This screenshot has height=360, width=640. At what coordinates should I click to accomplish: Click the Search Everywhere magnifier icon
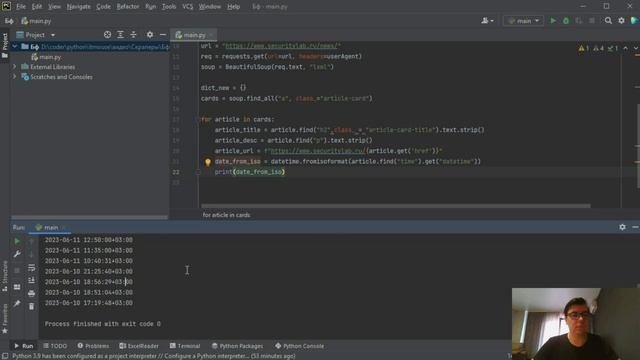coord(608,20)
